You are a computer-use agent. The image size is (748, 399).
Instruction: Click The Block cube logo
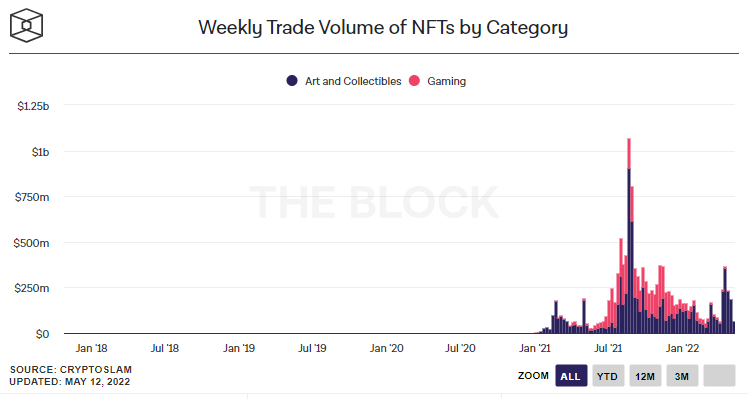[x=26, y=25]
